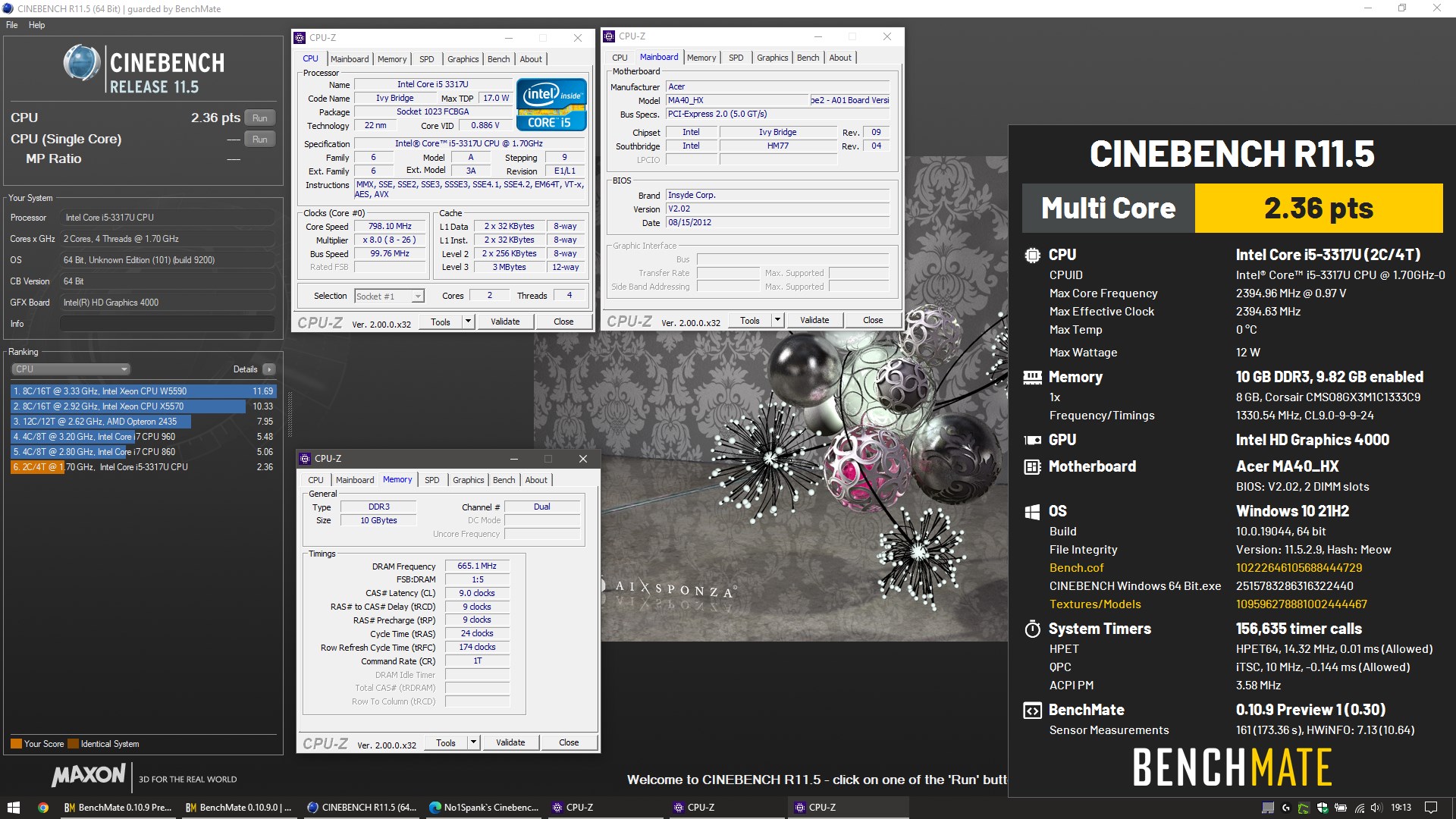Screen dimensions: 1456x819
Task: Open the Help menu in Cinebench
Action: pos(36,25)
